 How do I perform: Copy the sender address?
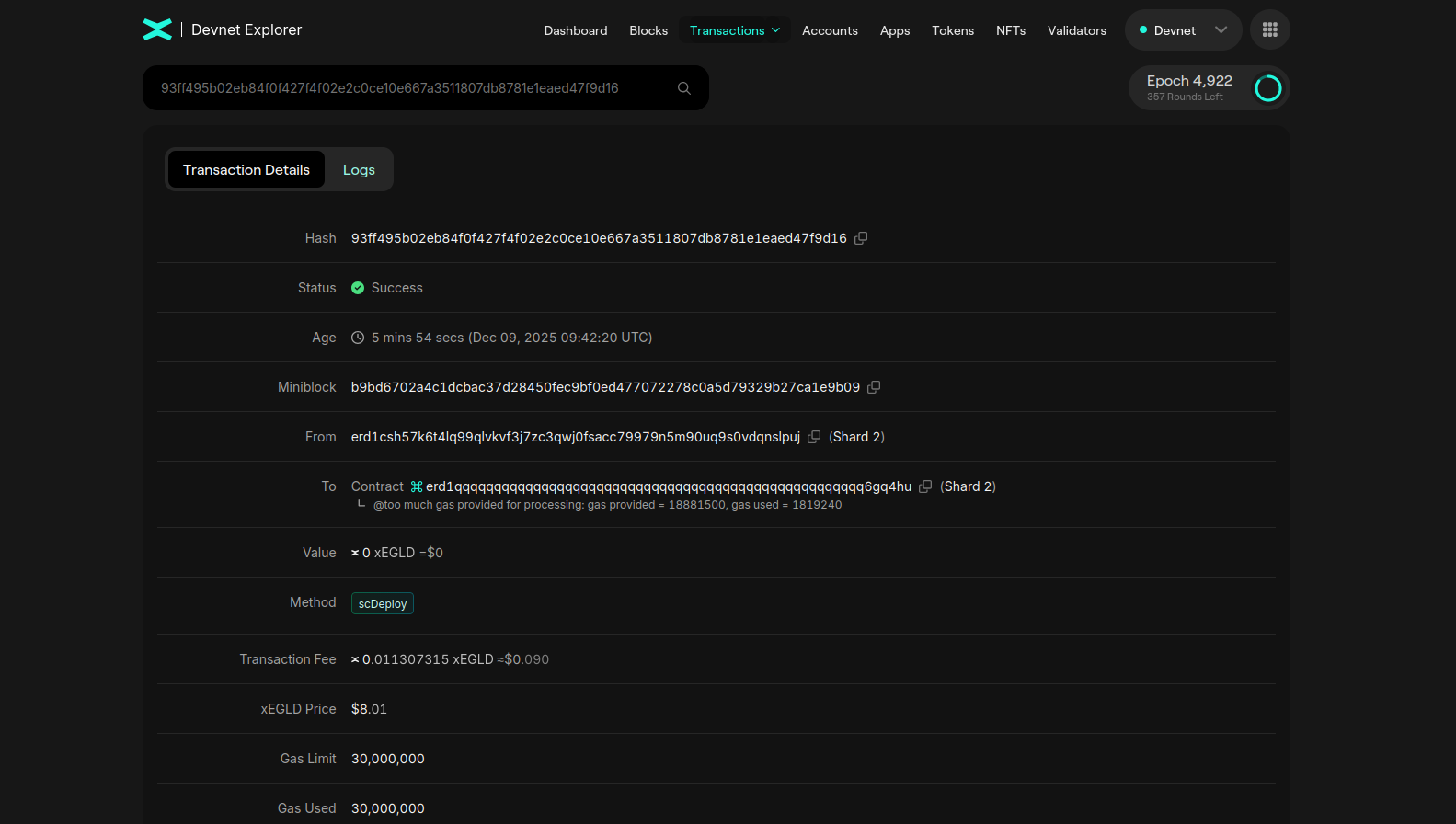click(814, 437)
